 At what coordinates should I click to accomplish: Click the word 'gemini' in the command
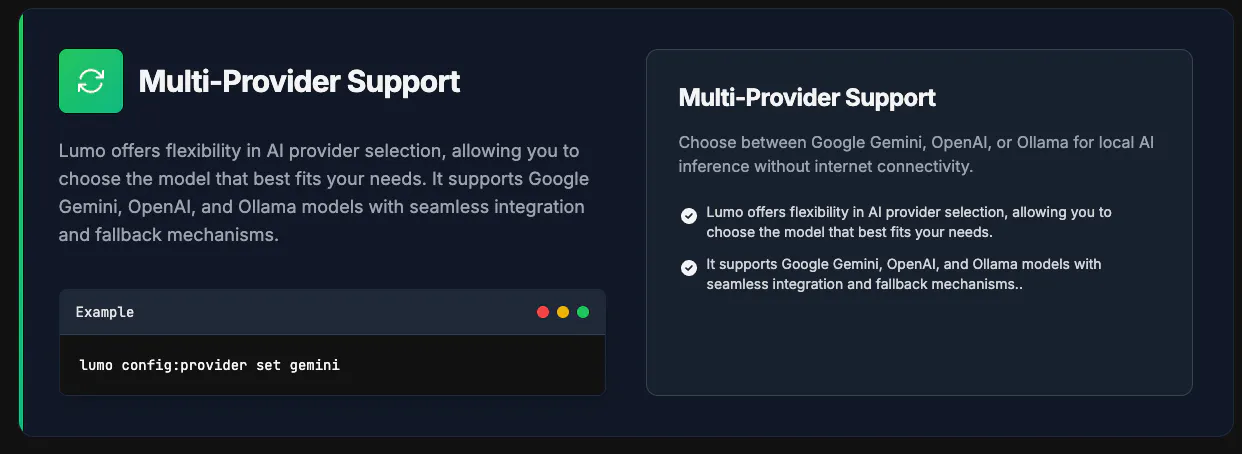pyautogui.click(x=315, y=365)
